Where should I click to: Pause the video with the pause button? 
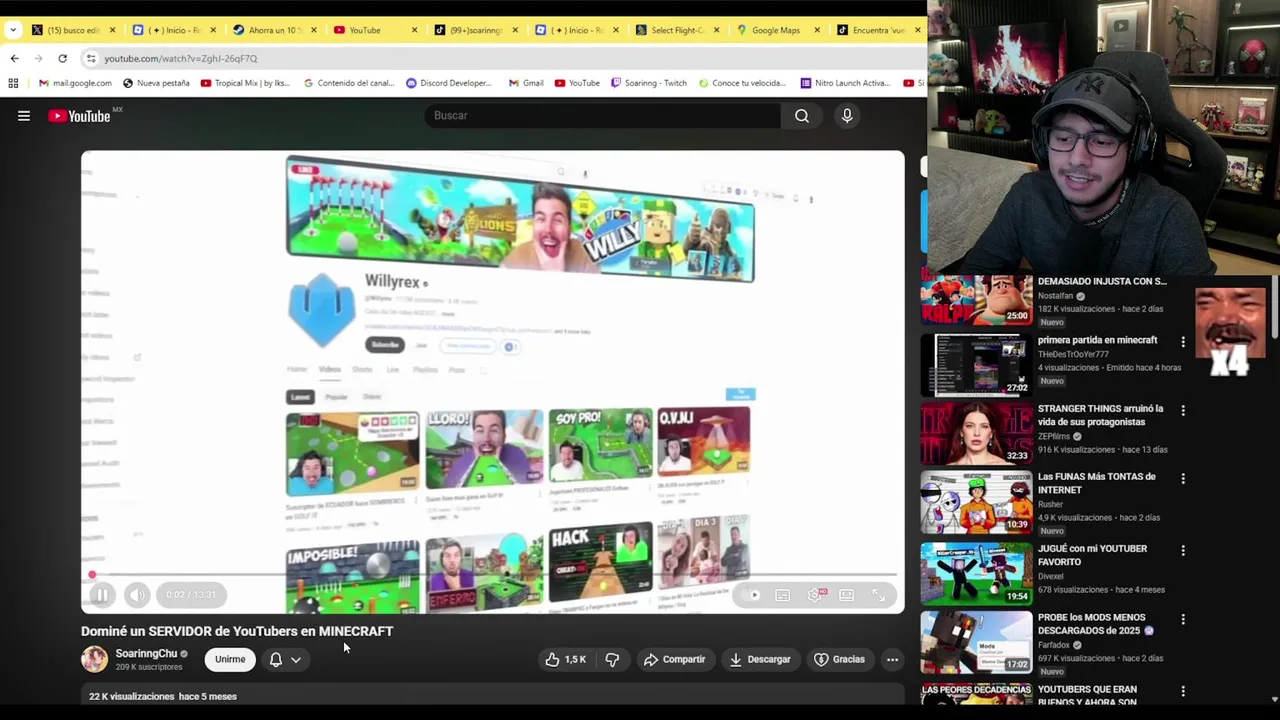pos(102,595)
